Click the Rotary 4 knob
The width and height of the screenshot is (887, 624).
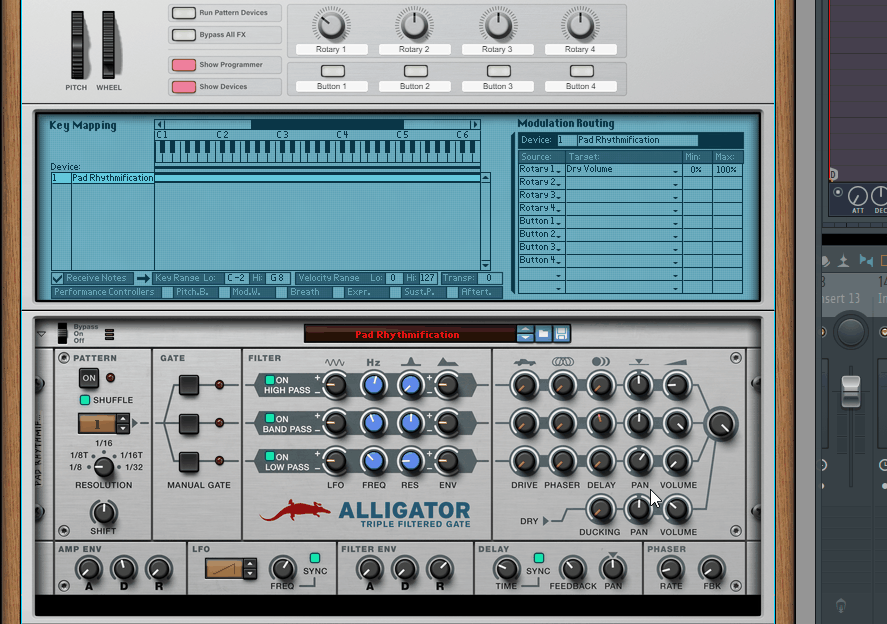[x=580, y=24]
